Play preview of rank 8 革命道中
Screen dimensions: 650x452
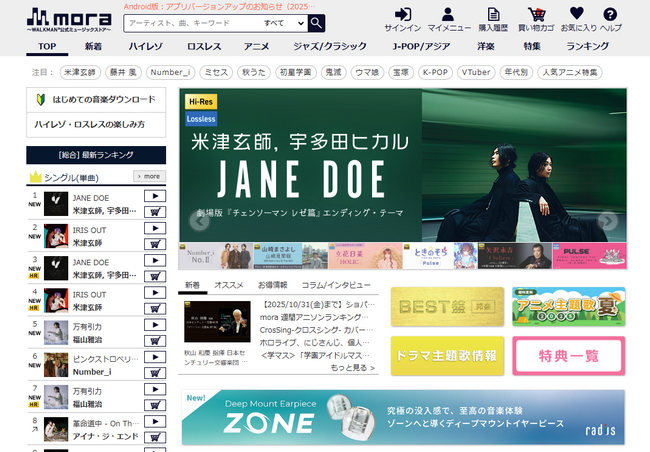point(155,421)
